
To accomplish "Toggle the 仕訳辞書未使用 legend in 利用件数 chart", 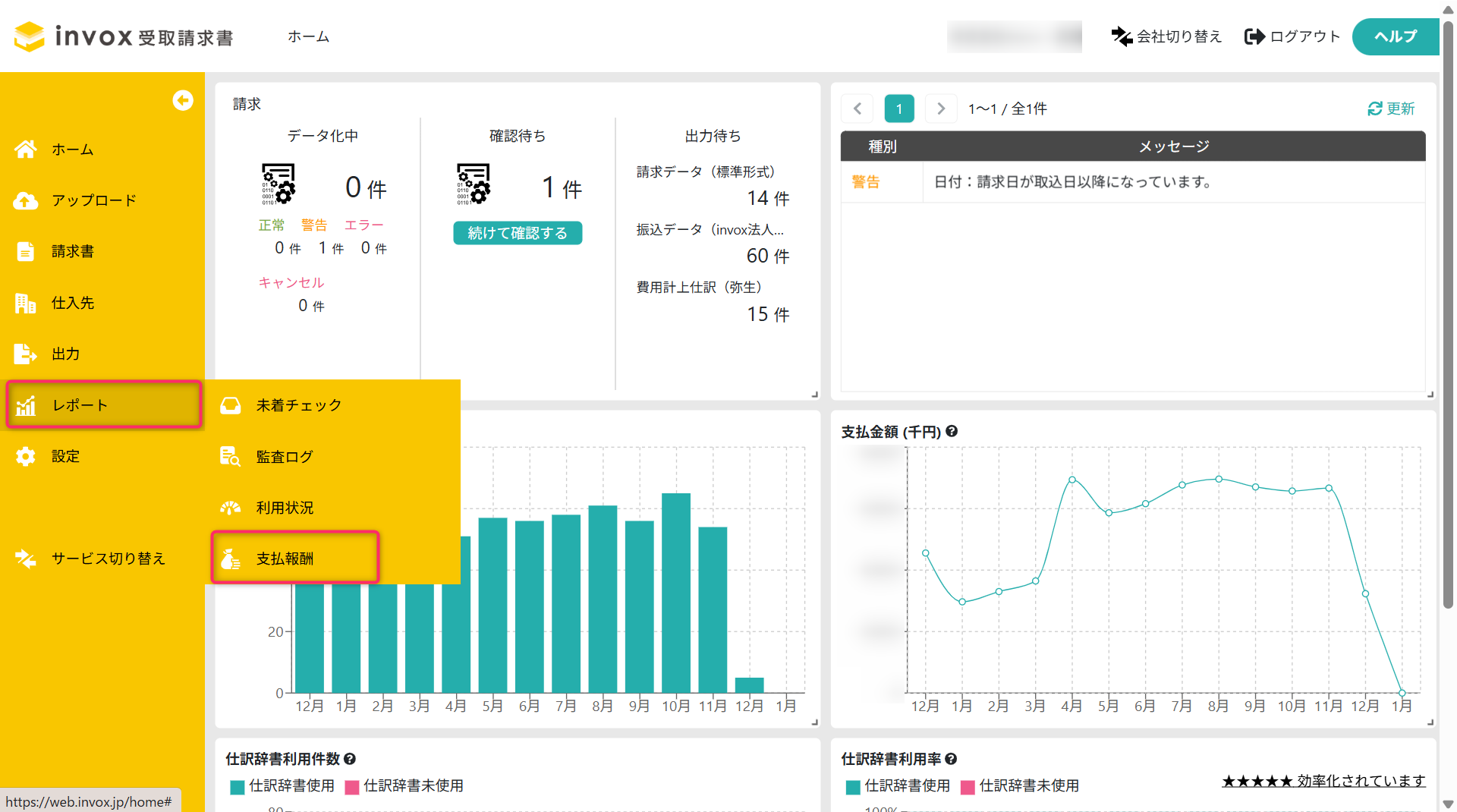I will pos(404,786).
